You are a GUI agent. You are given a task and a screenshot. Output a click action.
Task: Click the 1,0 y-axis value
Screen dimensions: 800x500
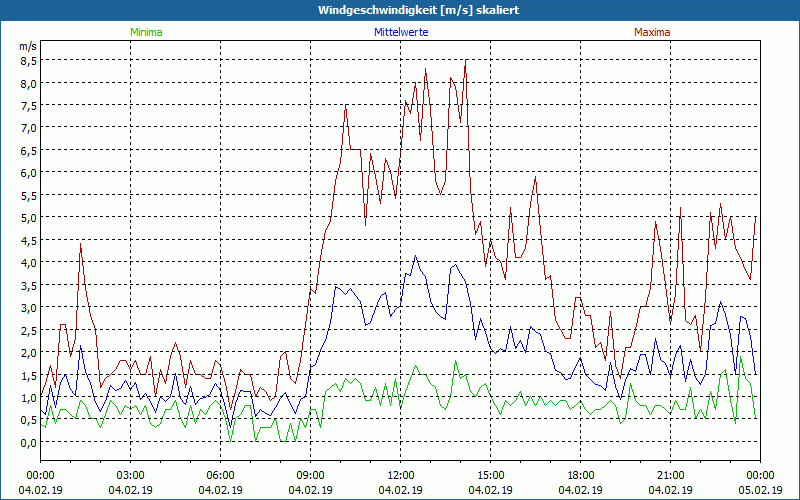(29, 397)
